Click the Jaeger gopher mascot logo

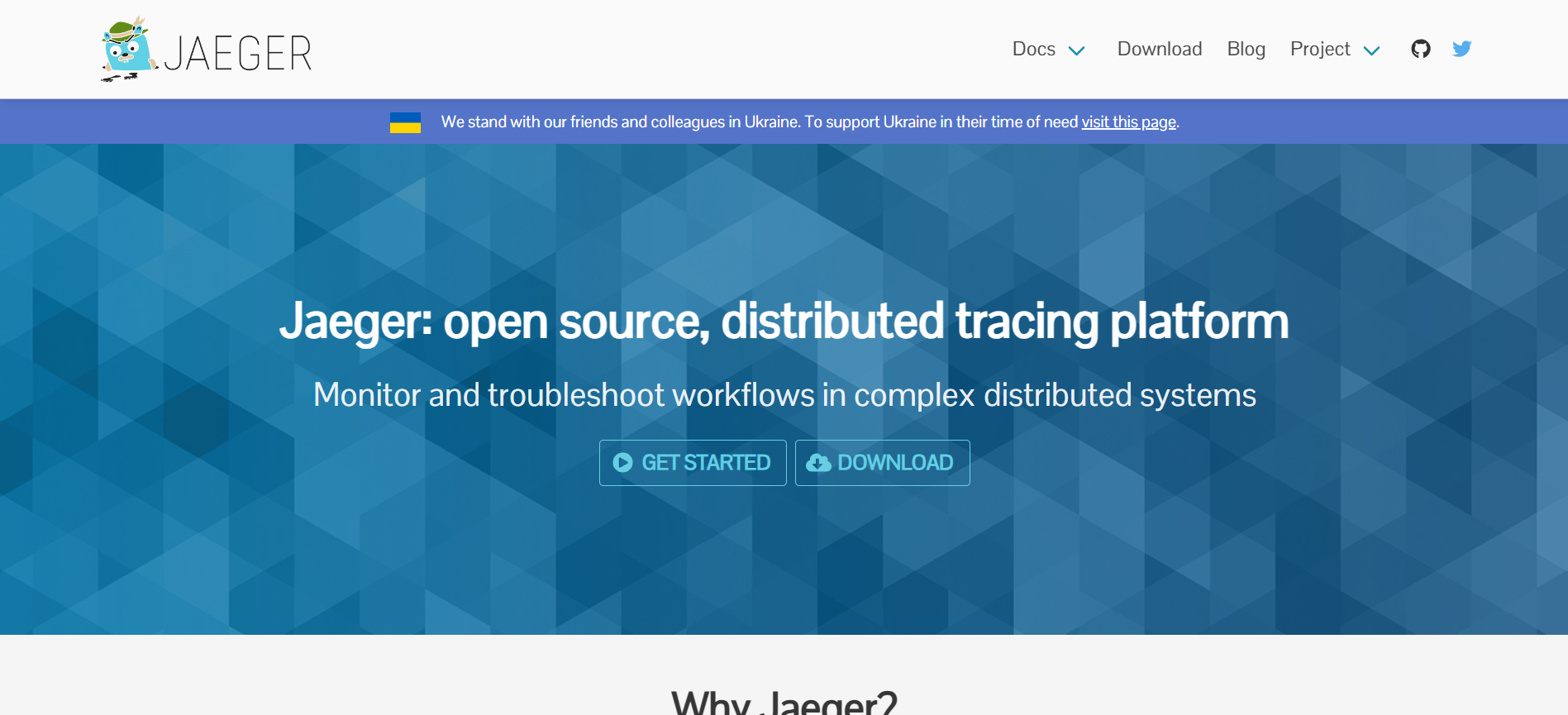[129, 49]
